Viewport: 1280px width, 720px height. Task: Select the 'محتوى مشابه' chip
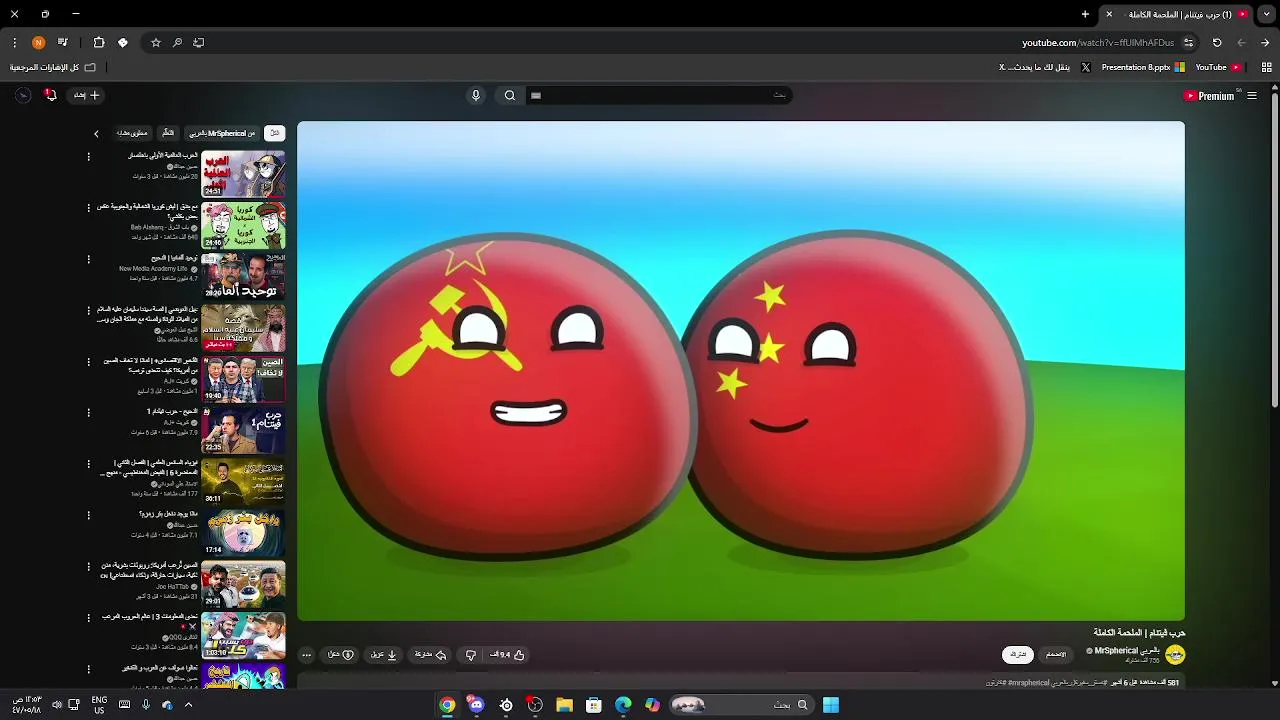click(x=132, y=133)
